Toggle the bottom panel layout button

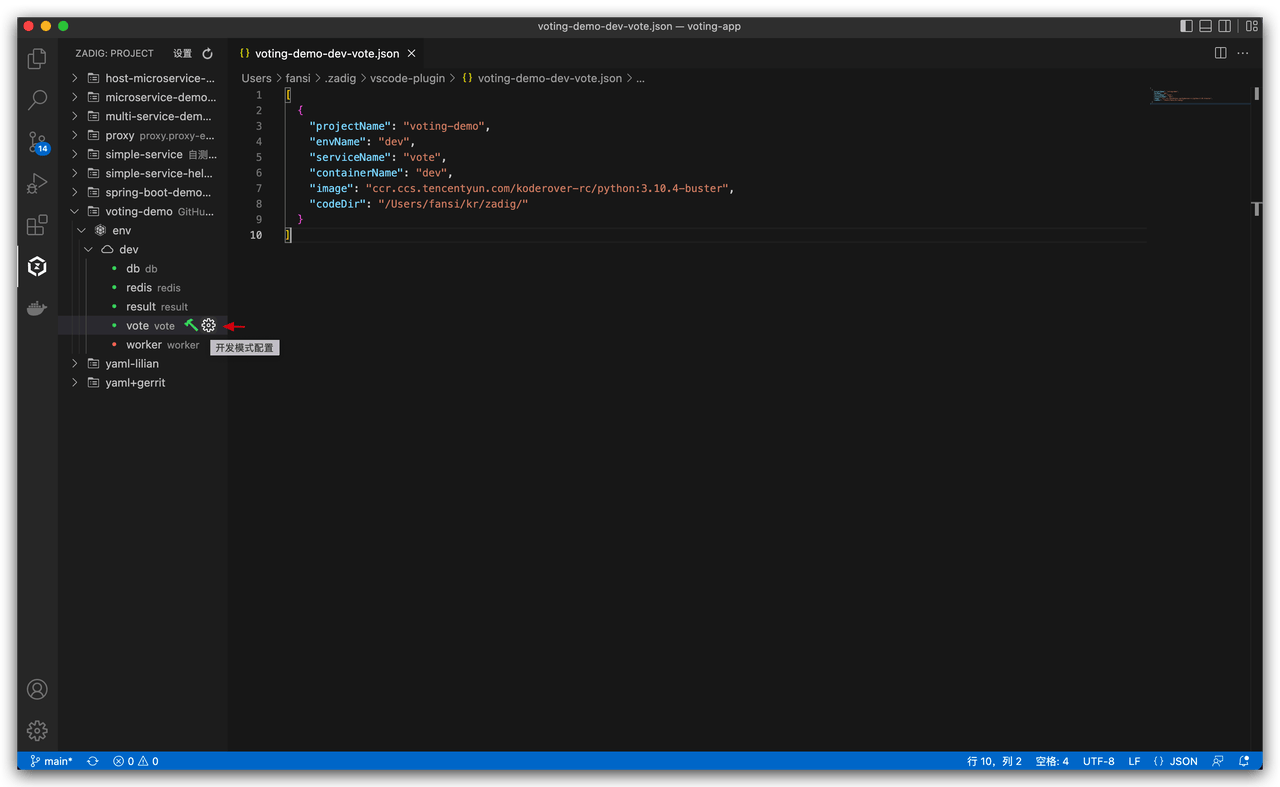point(1206,26)
